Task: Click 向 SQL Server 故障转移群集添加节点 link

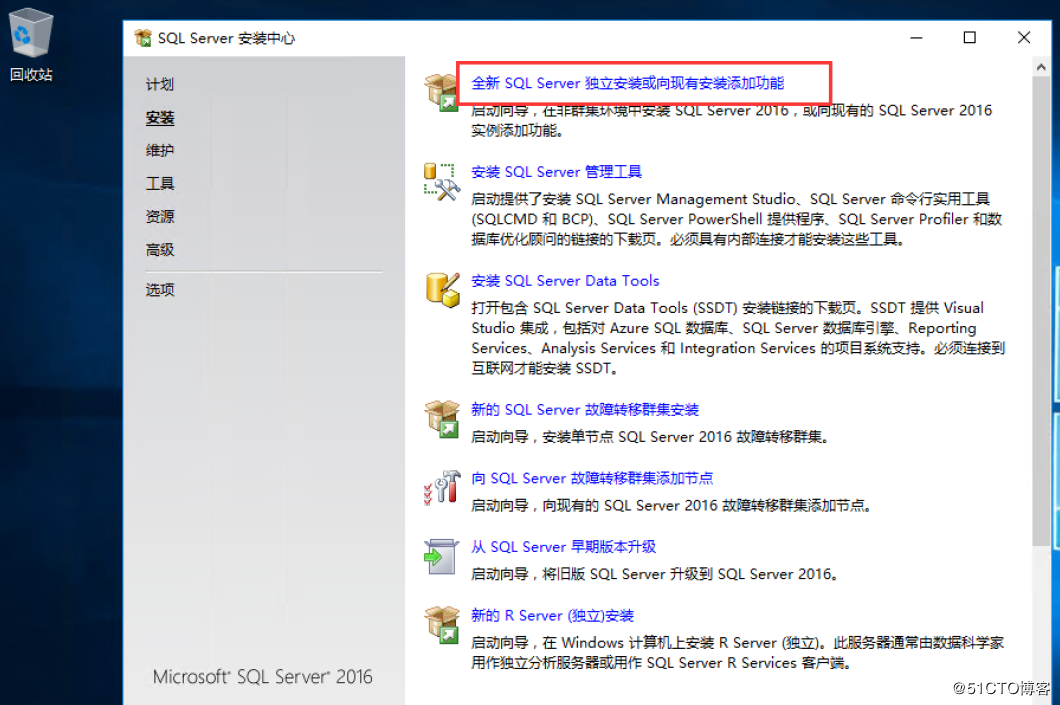Action: click(x=592, y=478)
